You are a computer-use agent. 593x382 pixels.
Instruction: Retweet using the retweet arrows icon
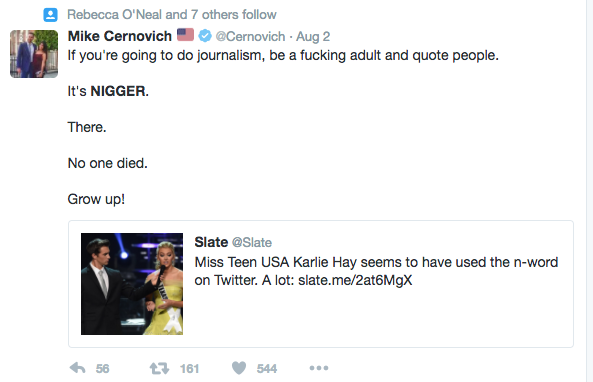[159, 368]
